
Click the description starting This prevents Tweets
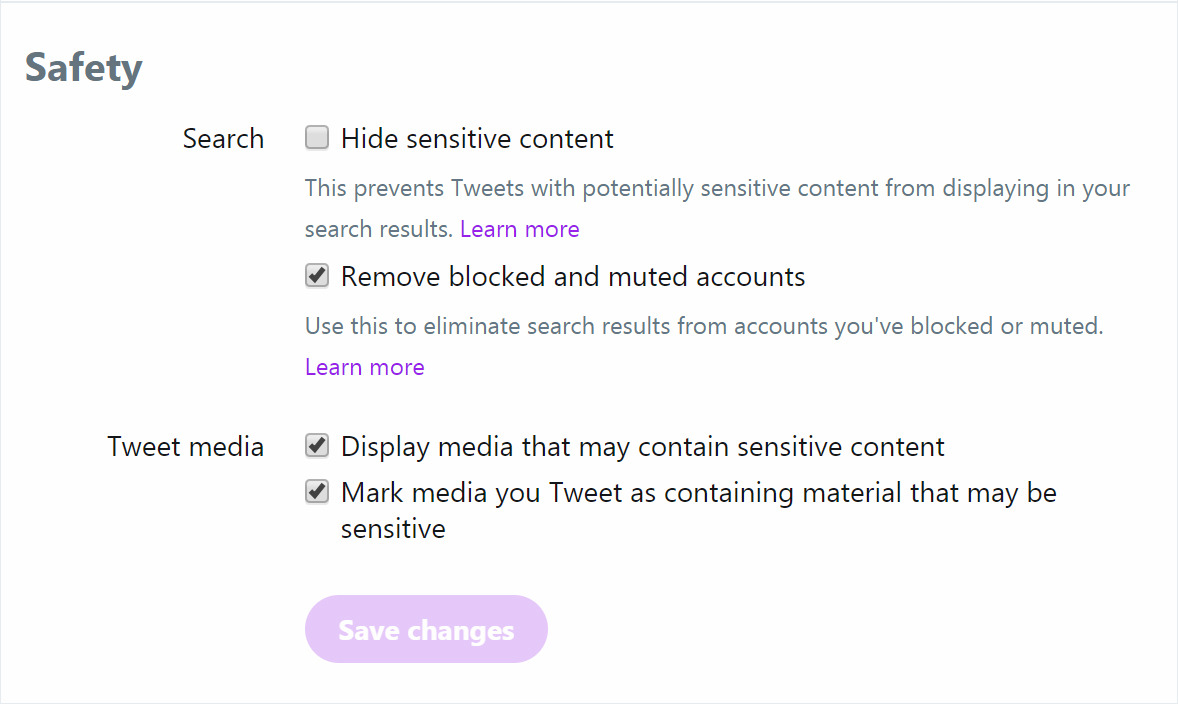click(717, 208)
